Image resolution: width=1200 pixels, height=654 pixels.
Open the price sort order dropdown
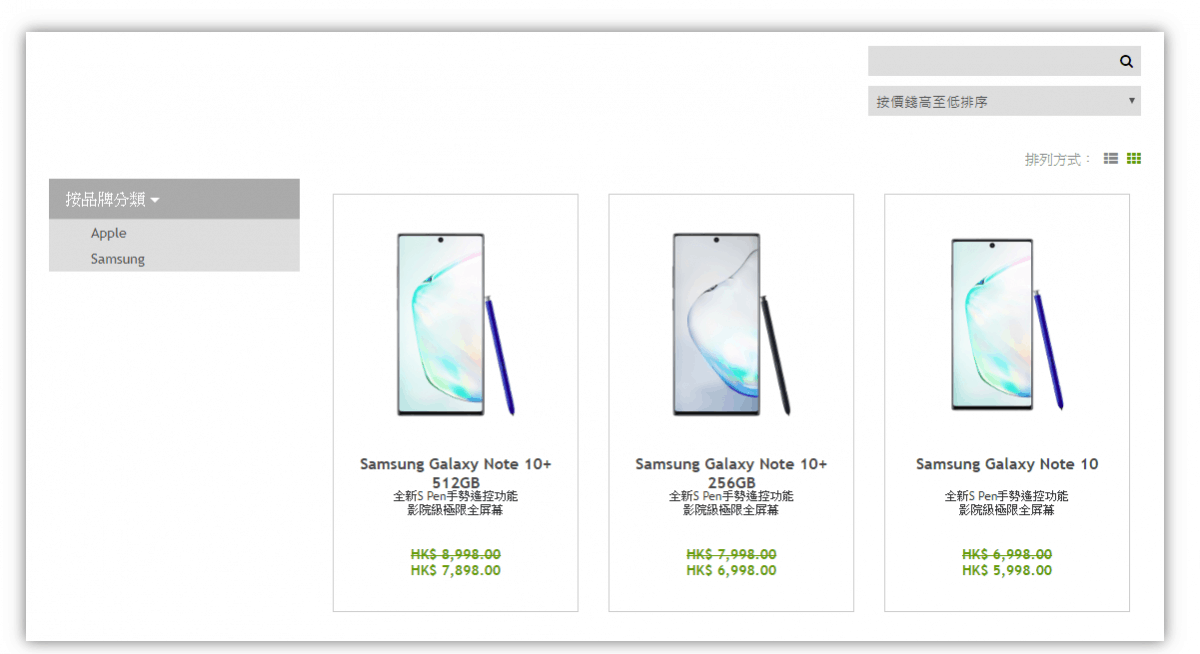click(x=1004, y=101)
